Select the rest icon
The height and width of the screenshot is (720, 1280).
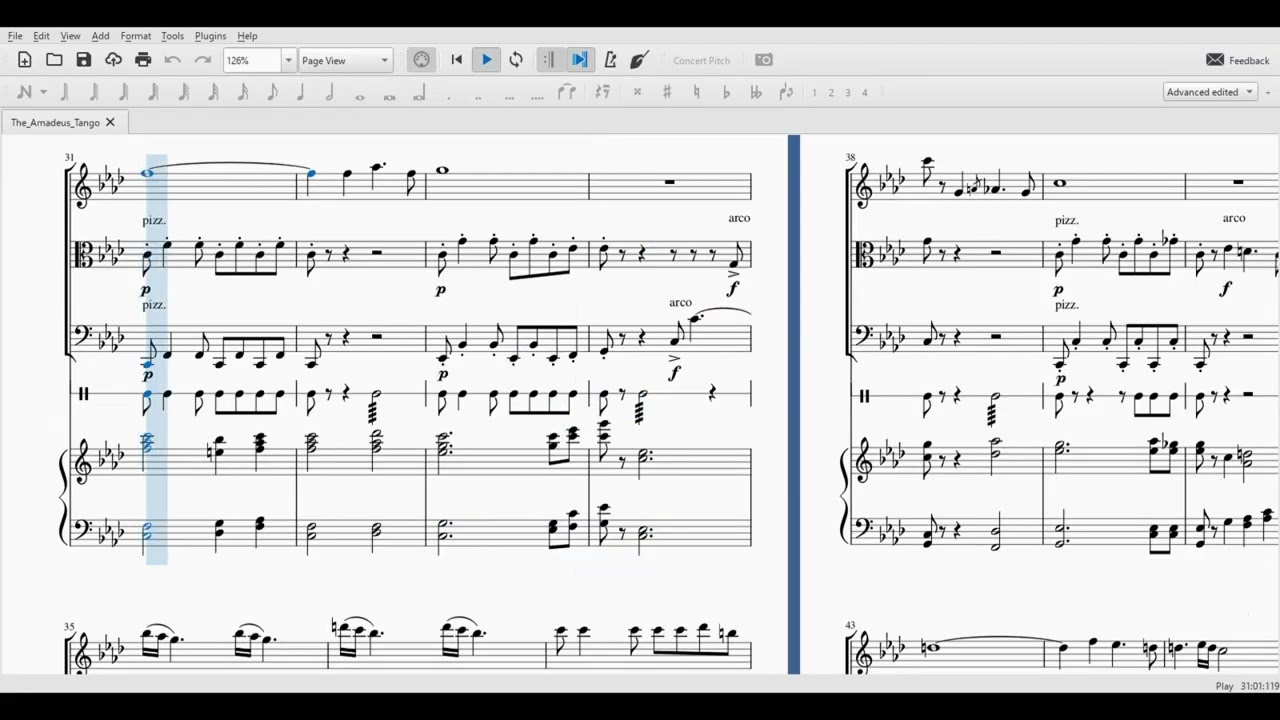click(x=602, y=92)
